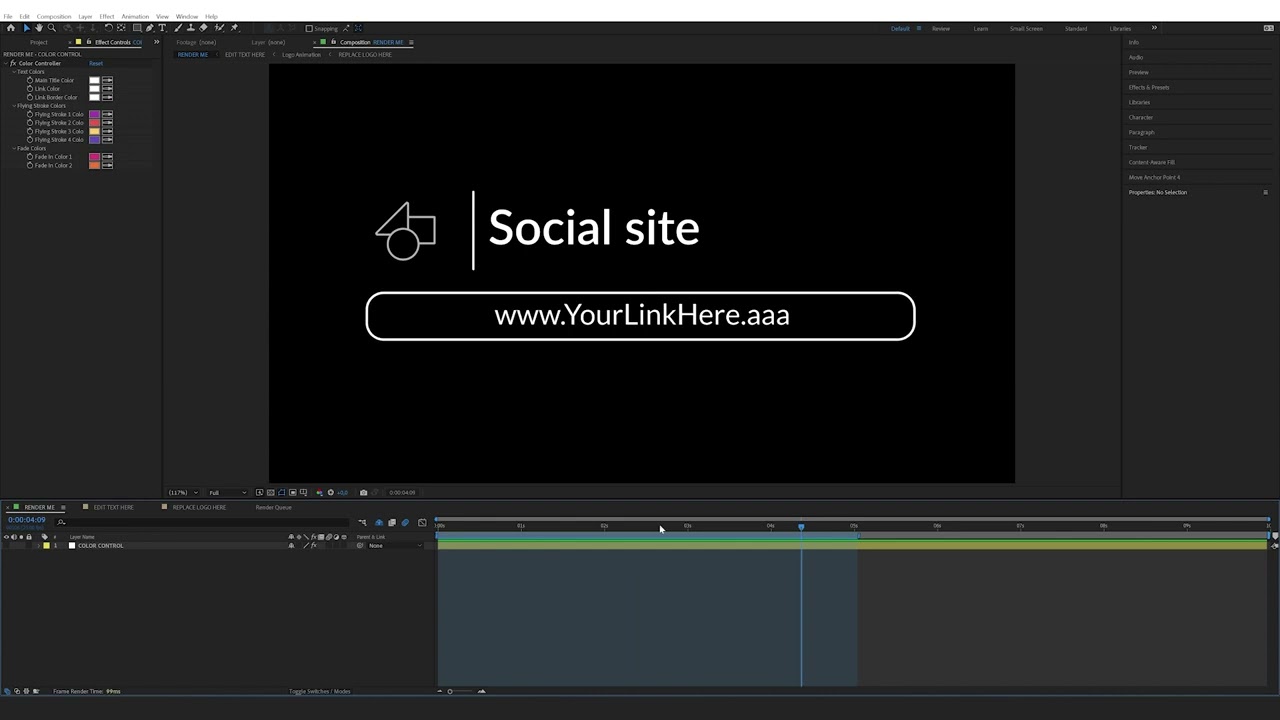Viewport: 1280px width, 720px height.
Task: Open the Composition menu
Action: [54, 16]
